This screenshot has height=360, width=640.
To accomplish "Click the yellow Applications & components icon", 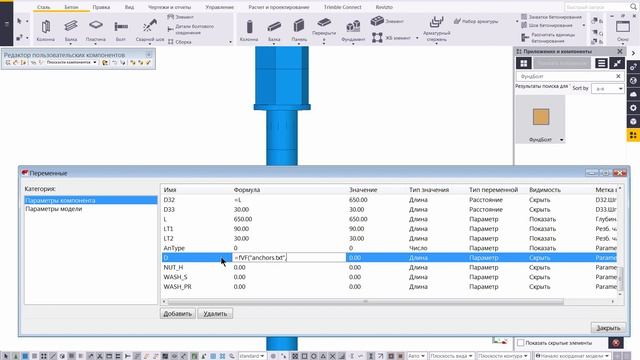I will [633, 135].
